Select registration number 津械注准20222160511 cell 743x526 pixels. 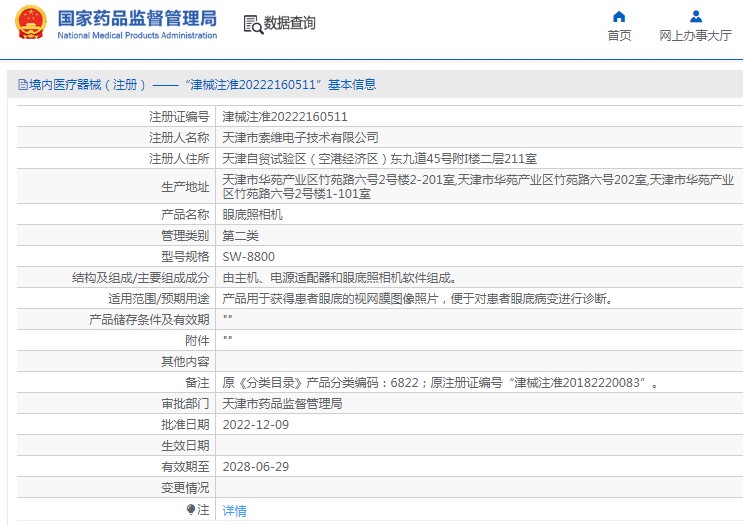pyautogui.click(x=285, y=117)
